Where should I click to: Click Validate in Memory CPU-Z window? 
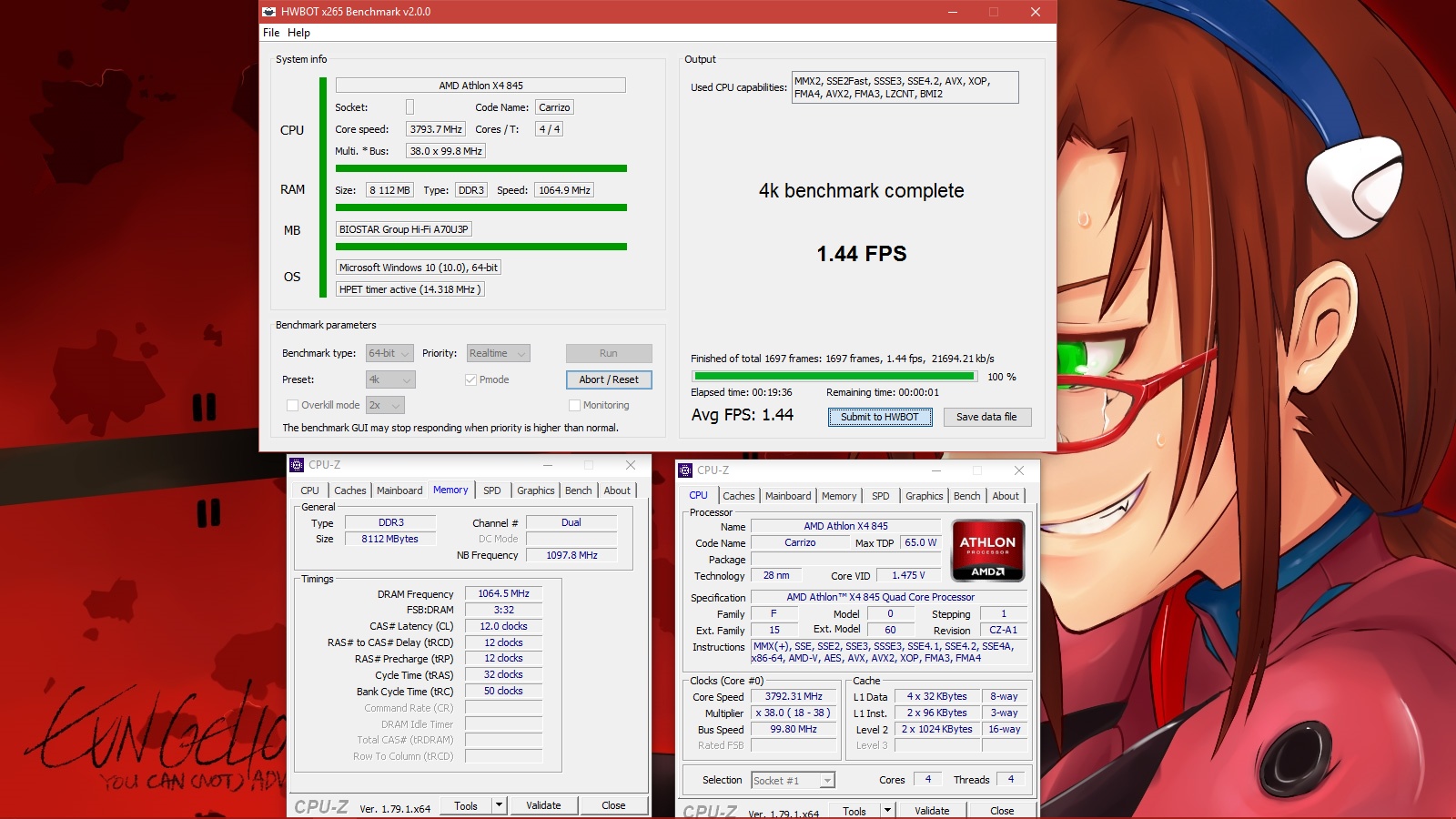[543, 805]
